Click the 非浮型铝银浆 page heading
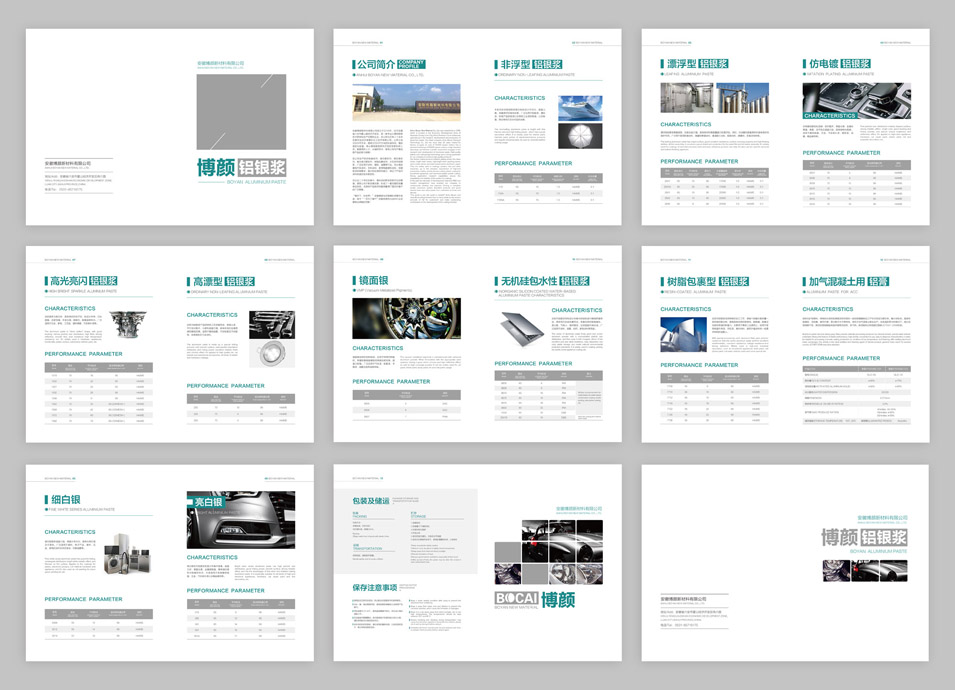Viewport: 955px width, 690px height. pyautogui.click(x=533, y=64)
